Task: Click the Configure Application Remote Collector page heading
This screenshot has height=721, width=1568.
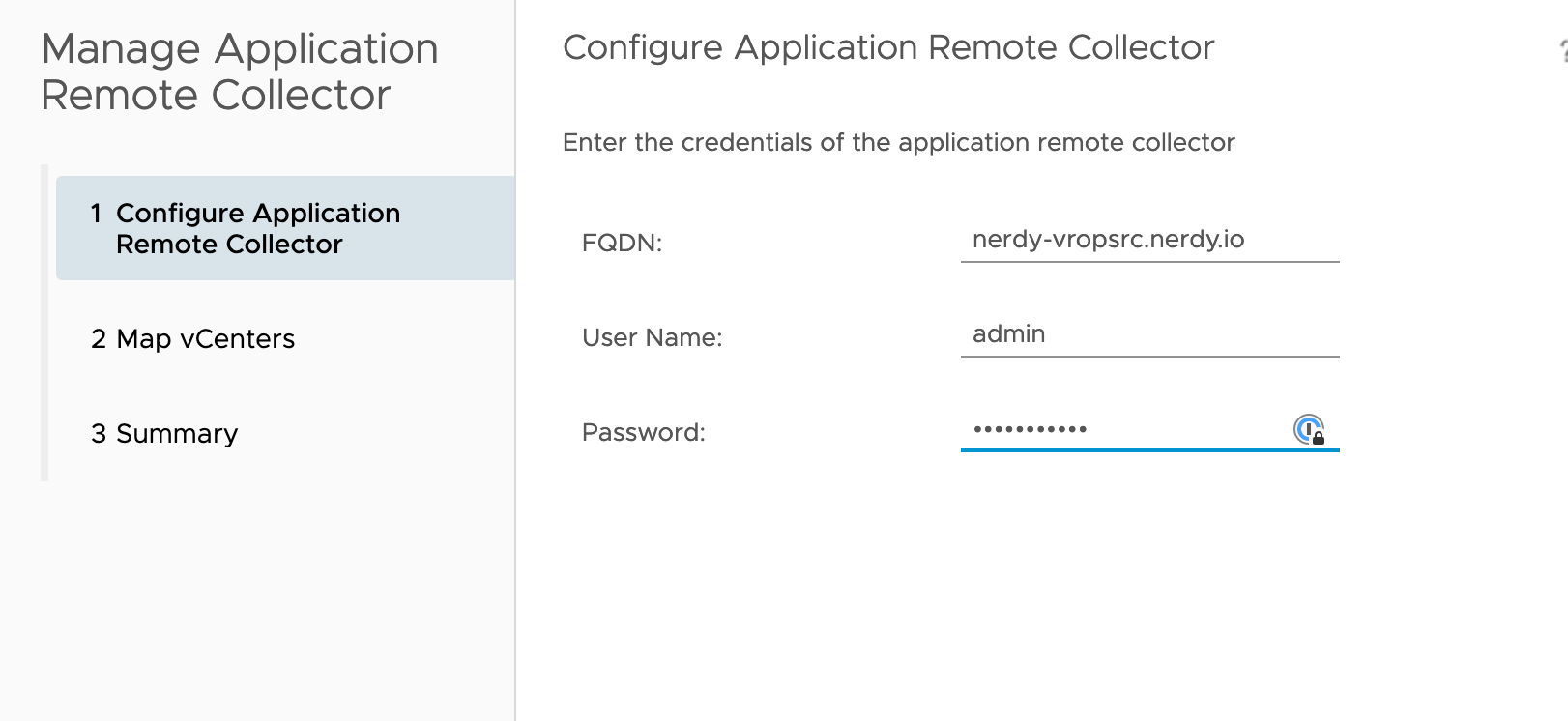Action: 888,47
